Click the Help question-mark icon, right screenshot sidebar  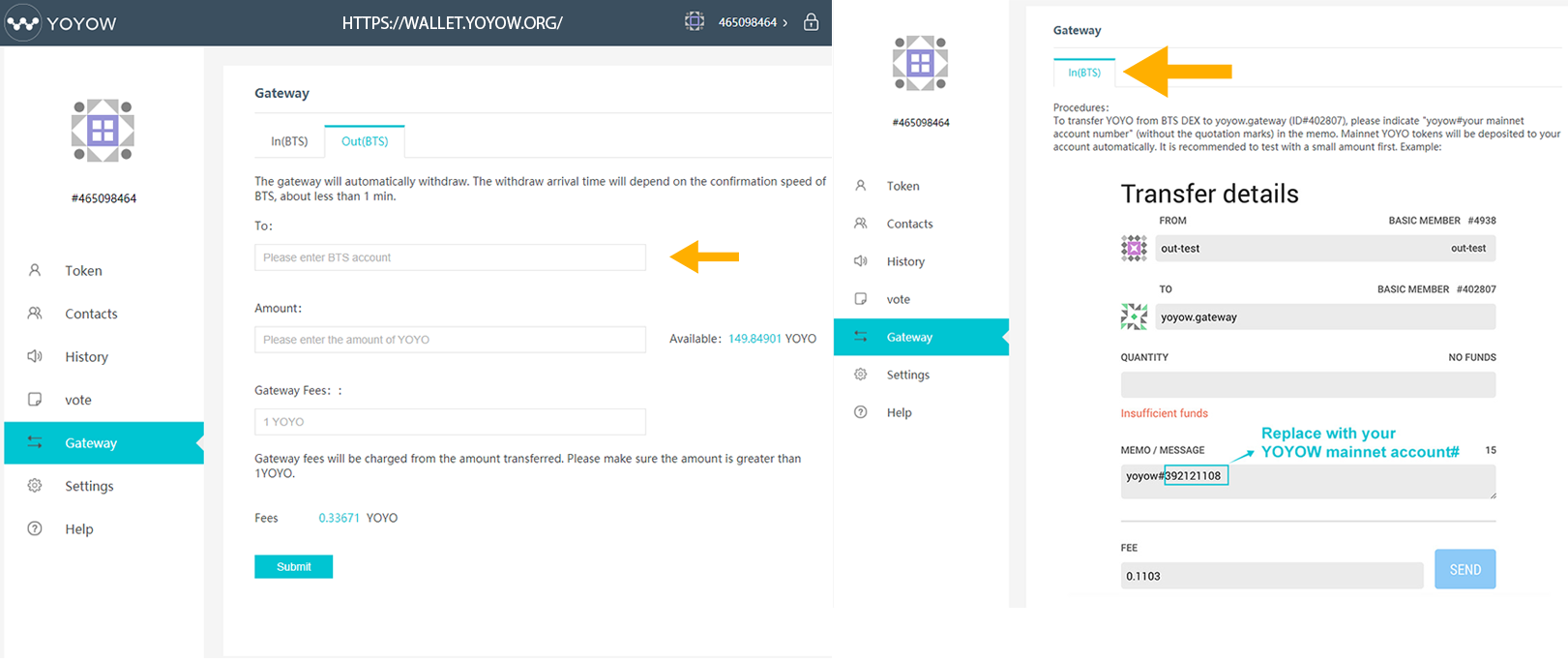click(x=860, y=412)
